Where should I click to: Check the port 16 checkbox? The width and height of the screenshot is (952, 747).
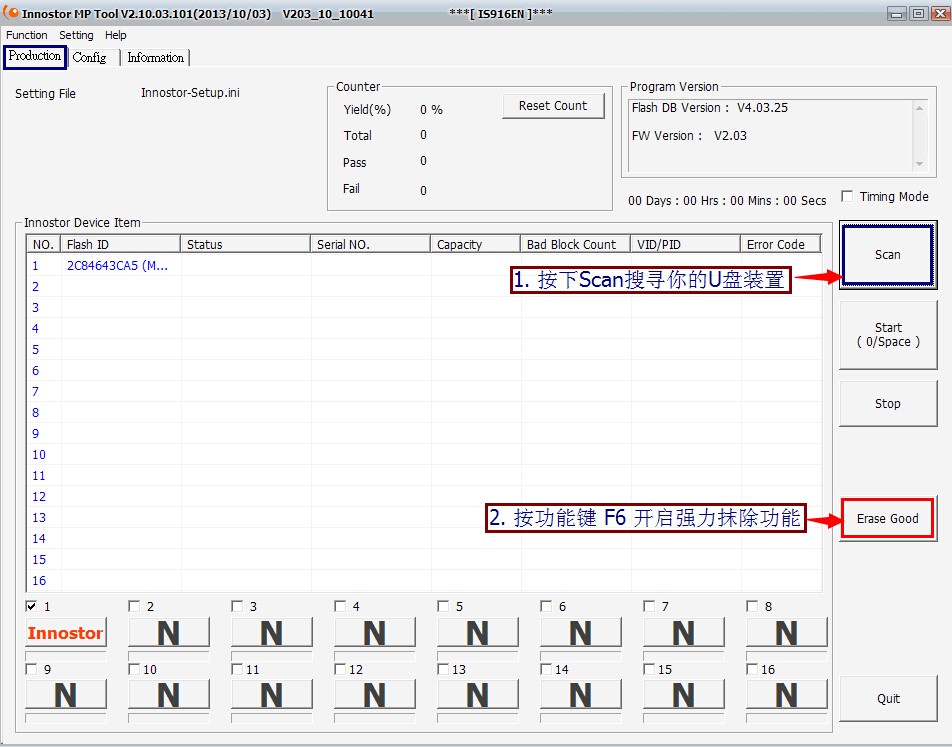[x=752, y=669]
